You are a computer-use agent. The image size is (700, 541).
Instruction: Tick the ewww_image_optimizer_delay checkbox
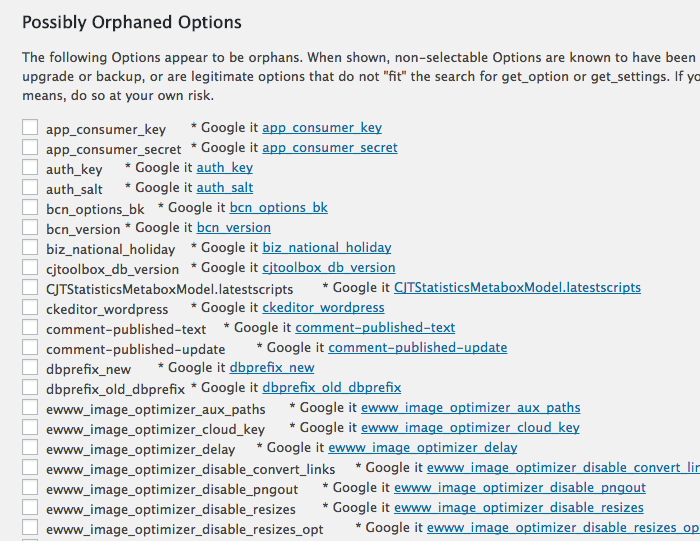click(x=30, y=447)
